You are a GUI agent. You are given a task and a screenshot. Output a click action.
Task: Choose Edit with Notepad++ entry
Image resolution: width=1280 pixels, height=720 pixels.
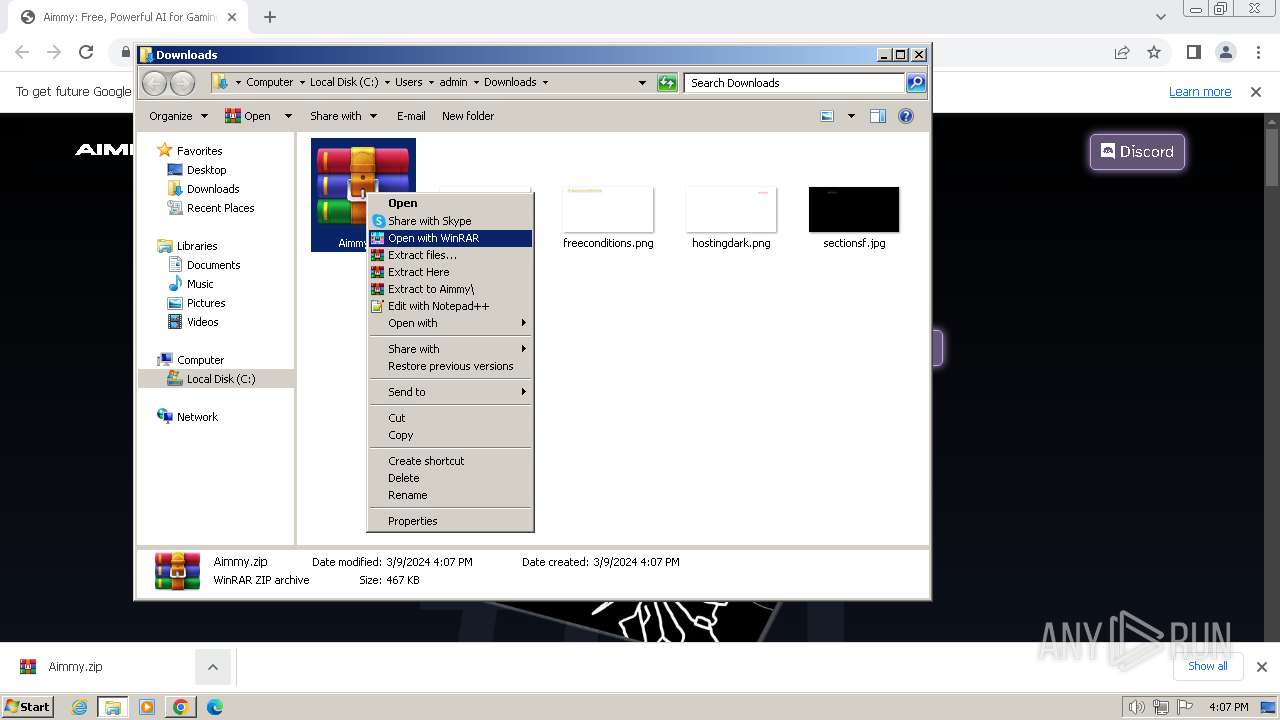click(x=450, y=306)
